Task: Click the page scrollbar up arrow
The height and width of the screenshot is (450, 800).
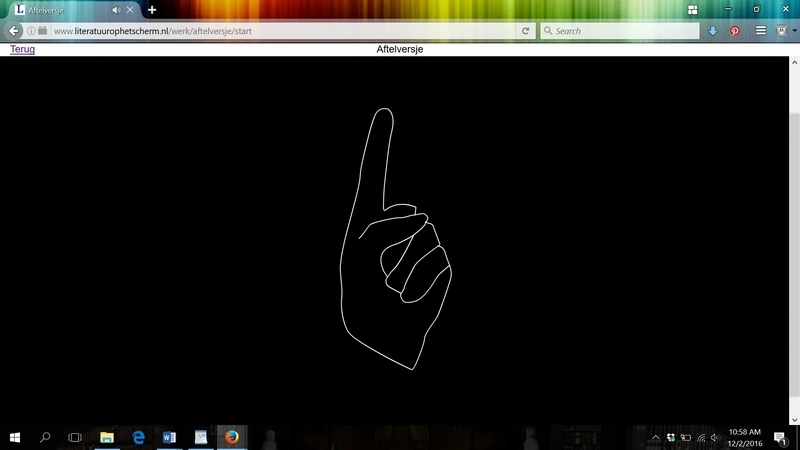Action: coord(794,62)
